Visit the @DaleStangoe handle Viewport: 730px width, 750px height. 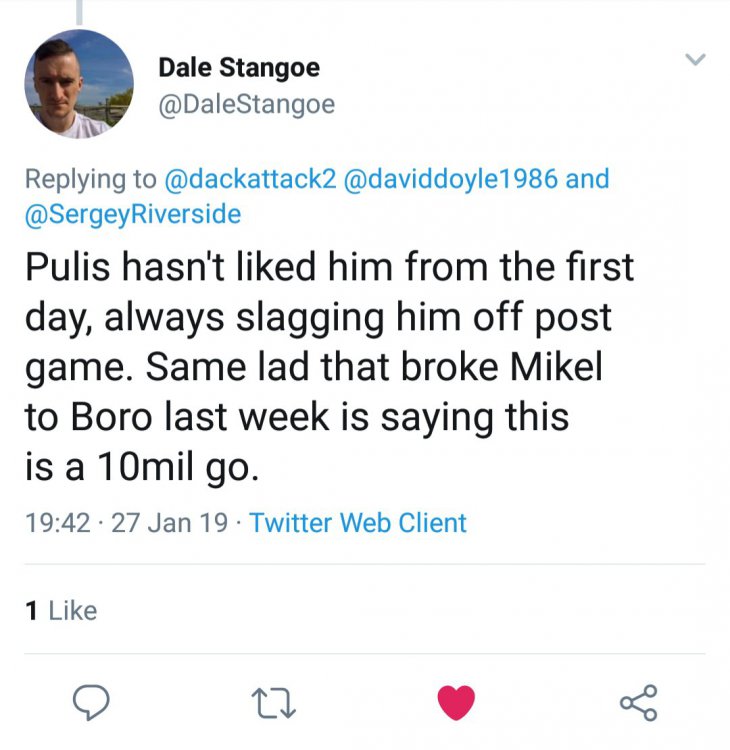point(247,104)
